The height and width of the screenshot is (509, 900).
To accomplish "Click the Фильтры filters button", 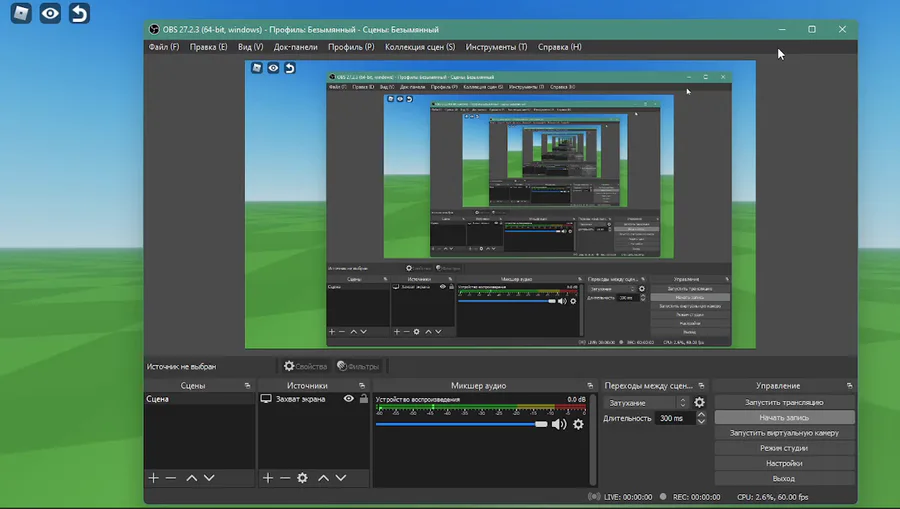I will coord(358,366).
